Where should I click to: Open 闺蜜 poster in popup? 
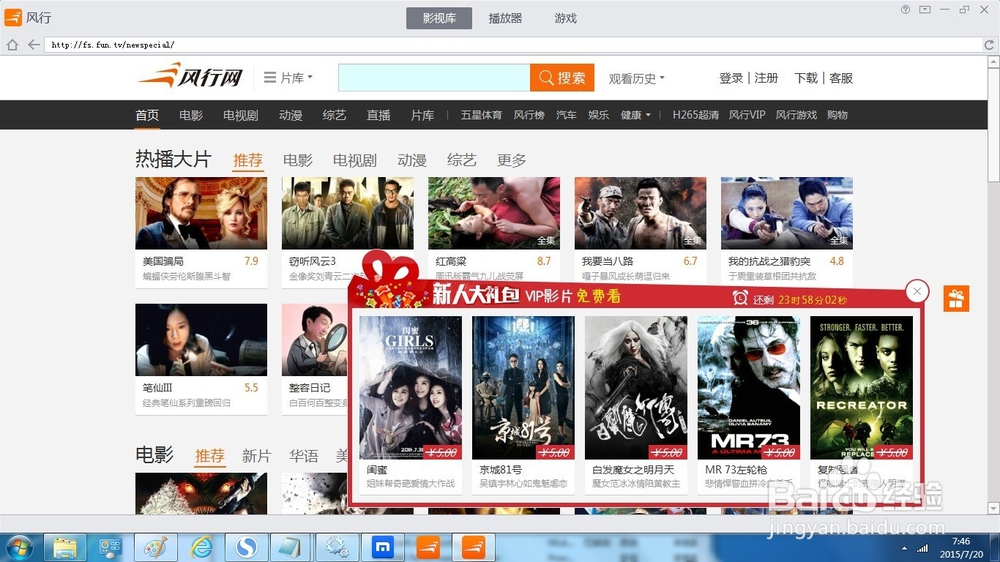pos(410,388)
